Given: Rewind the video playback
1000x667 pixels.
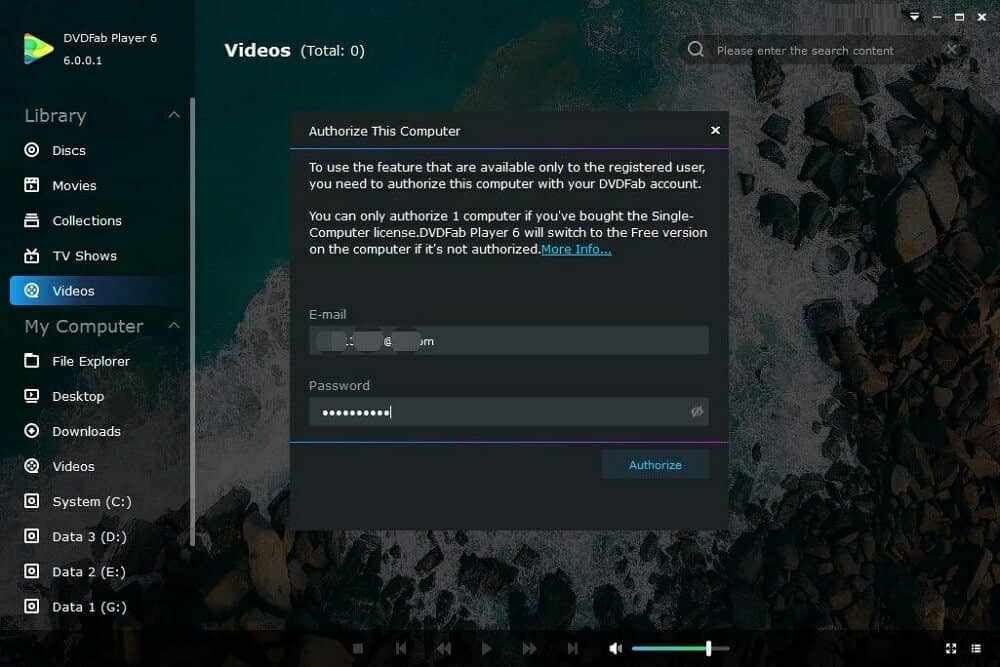Looking at the screenshot, I should coord(444,649).
